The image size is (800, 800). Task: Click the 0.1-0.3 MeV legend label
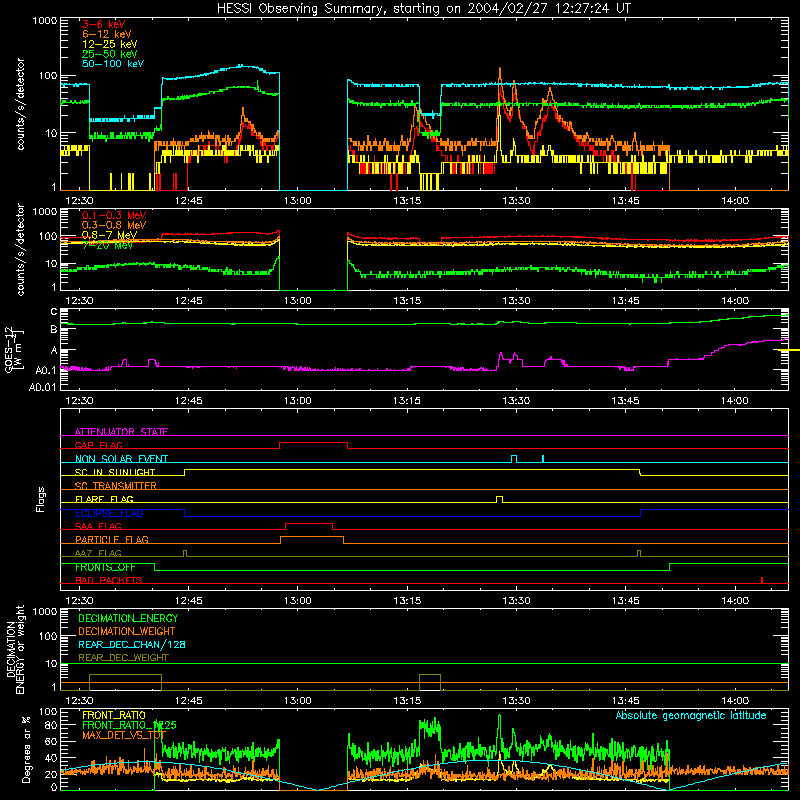tap(114, 215)
